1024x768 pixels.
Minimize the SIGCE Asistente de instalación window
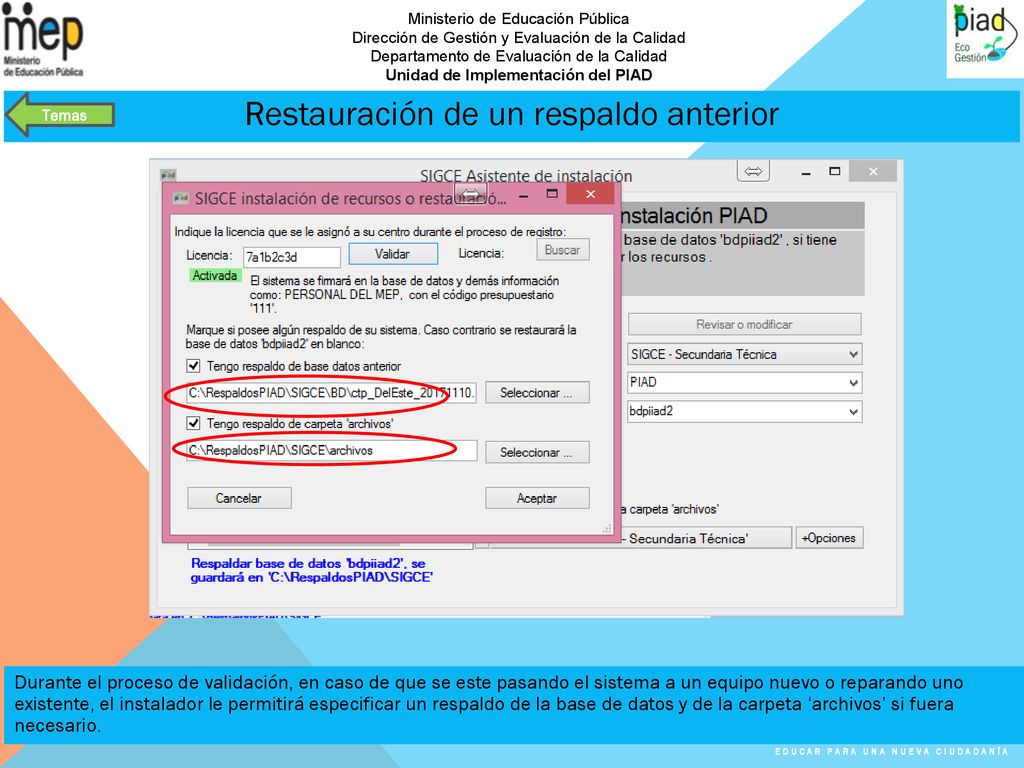tap(806, 172)
